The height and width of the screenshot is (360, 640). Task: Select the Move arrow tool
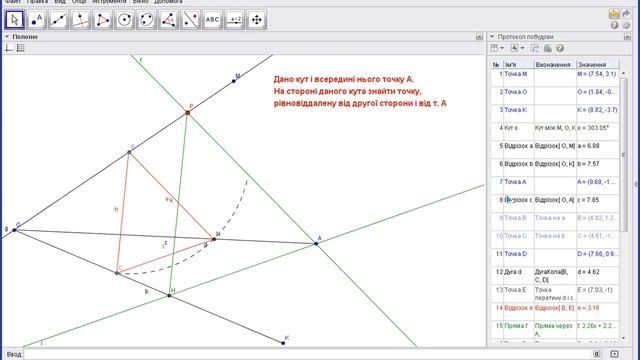point(15,20)
